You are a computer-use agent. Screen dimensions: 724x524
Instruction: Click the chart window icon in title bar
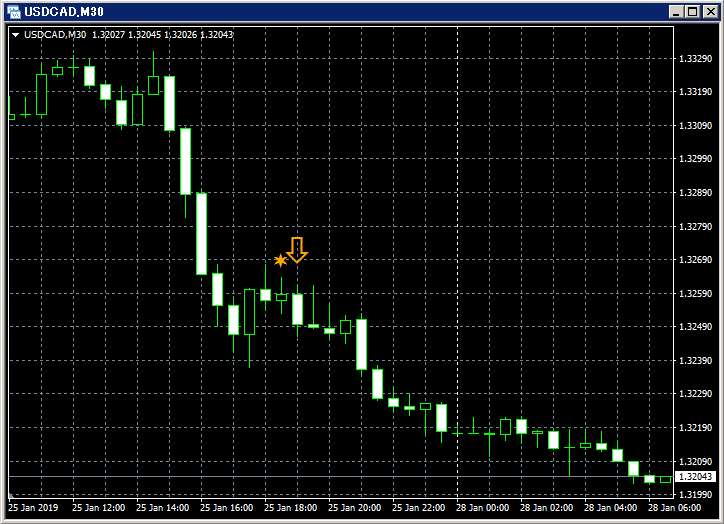[x=14, y=12]
